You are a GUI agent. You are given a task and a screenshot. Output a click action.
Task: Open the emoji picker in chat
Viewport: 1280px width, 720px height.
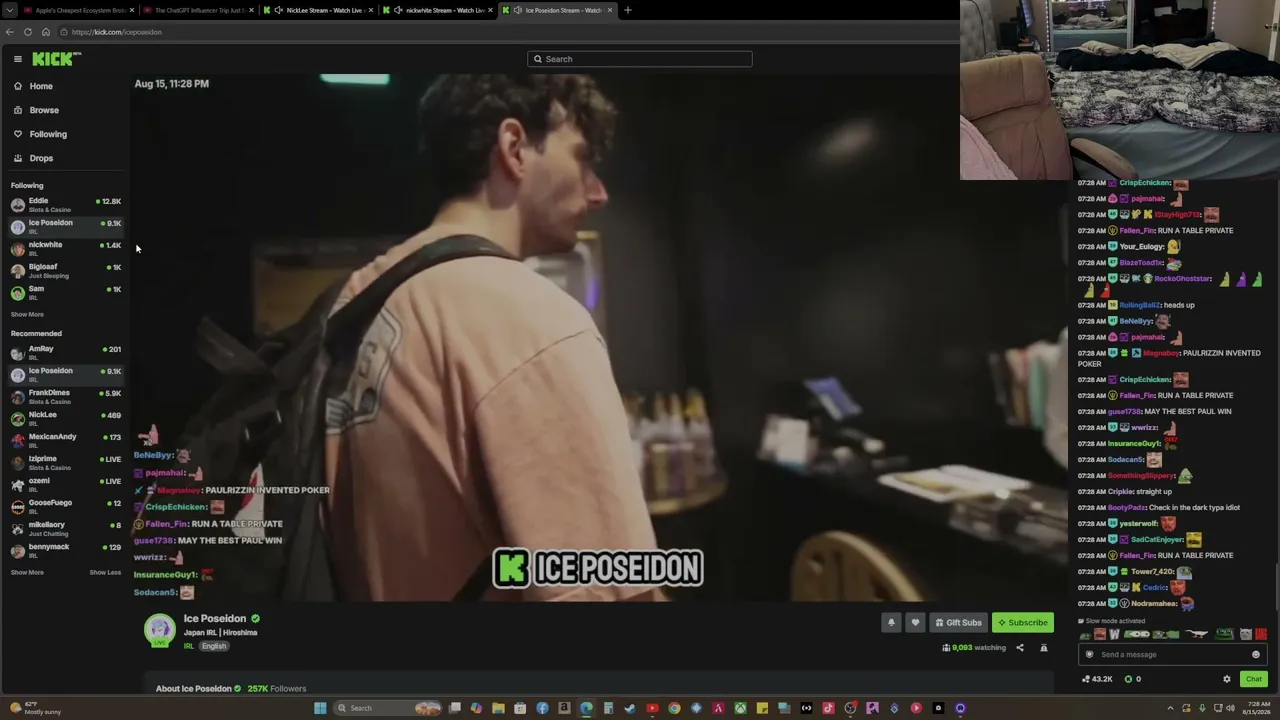pyautogui.click(x=1256, y=655)
